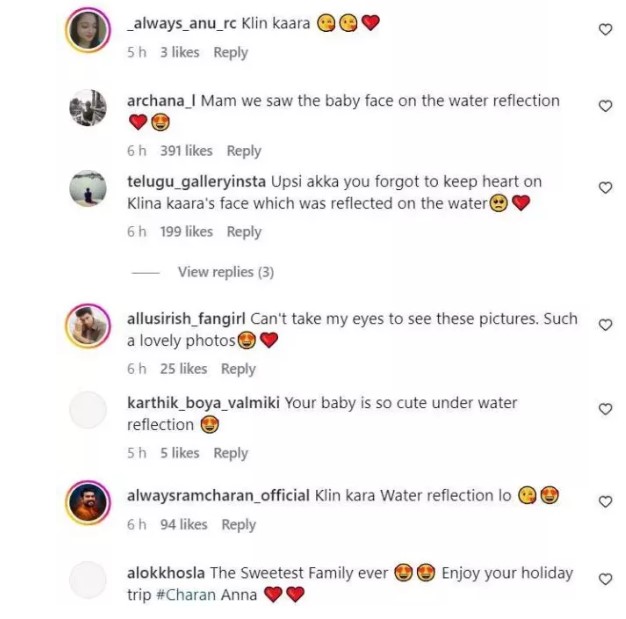Open archana_l's profile avatar
The image size is (626, 619).
tap(88, 108)
